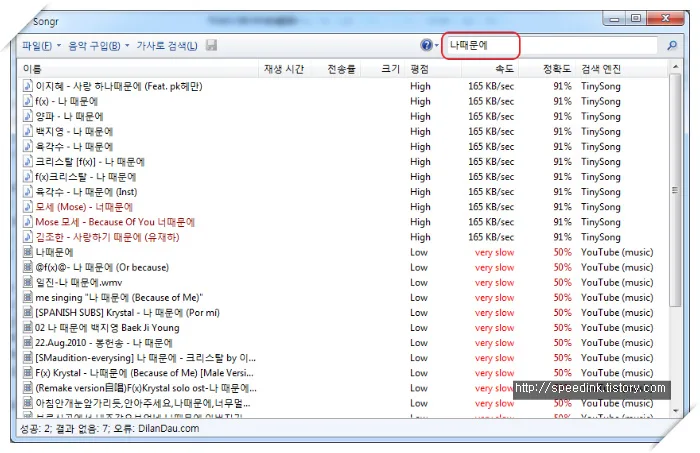Sort by the 속도 column header
Screen dimensions: 700x453
click(490, 69)
